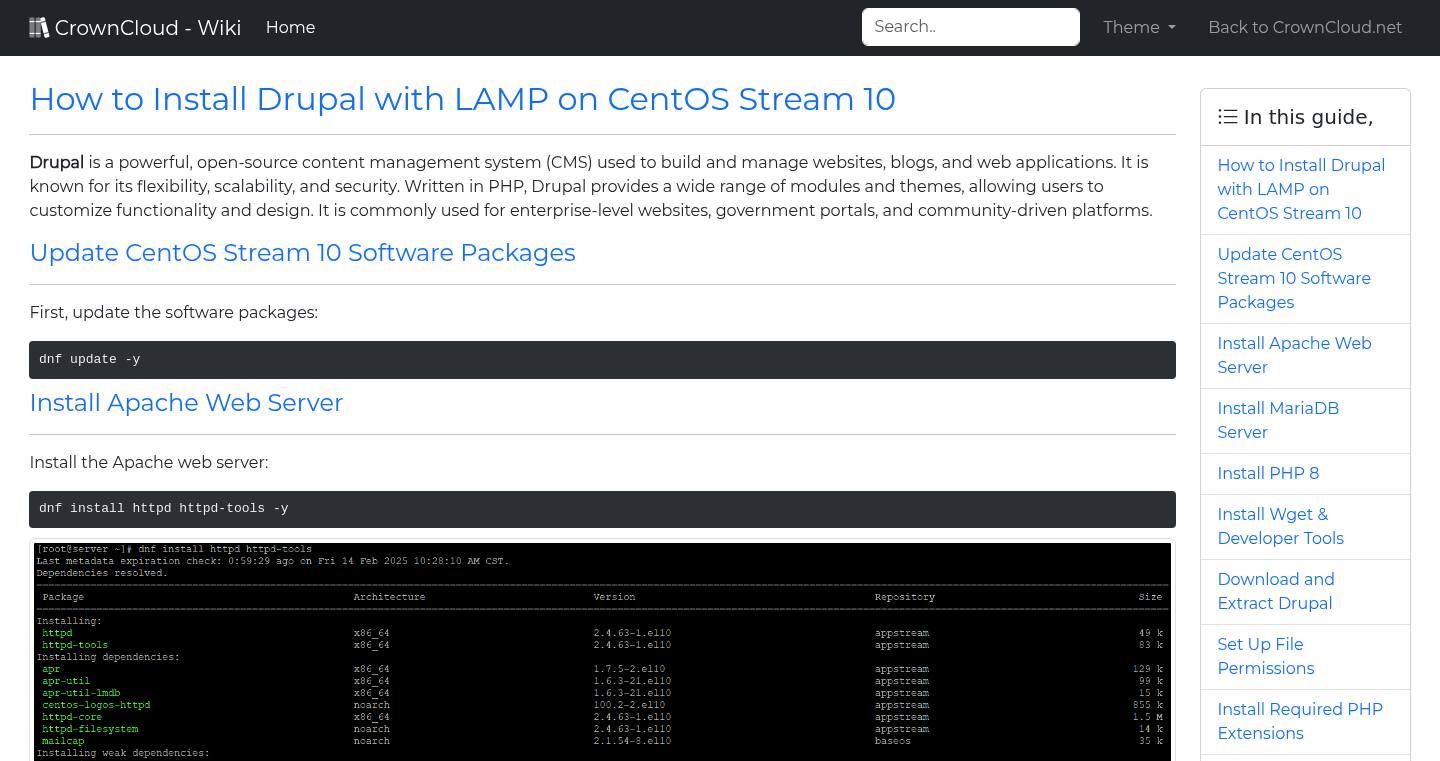The width and height of the screenshot is (1440, 761).
Task: Navigate to Install Required PHP Extensions
Action: coord(1300,721)
